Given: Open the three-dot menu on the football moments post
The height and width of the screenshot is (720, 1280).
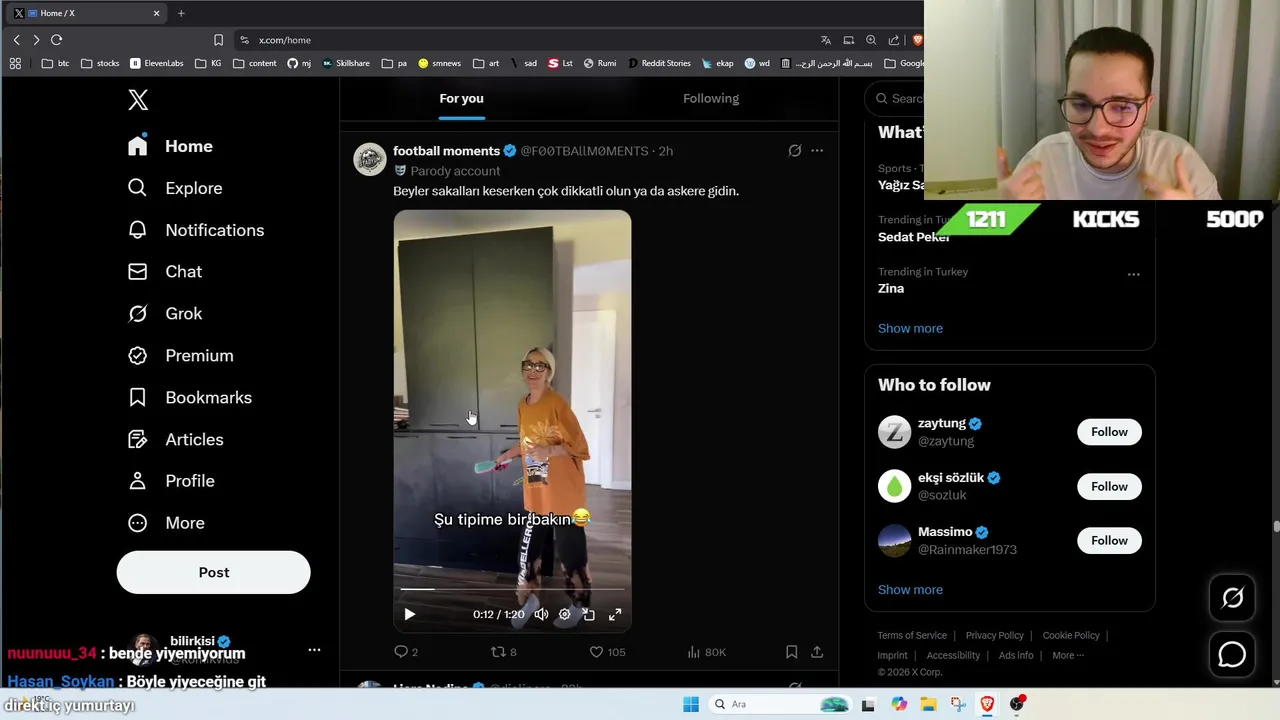Looking at the screenshot, I should pos(817,151).
